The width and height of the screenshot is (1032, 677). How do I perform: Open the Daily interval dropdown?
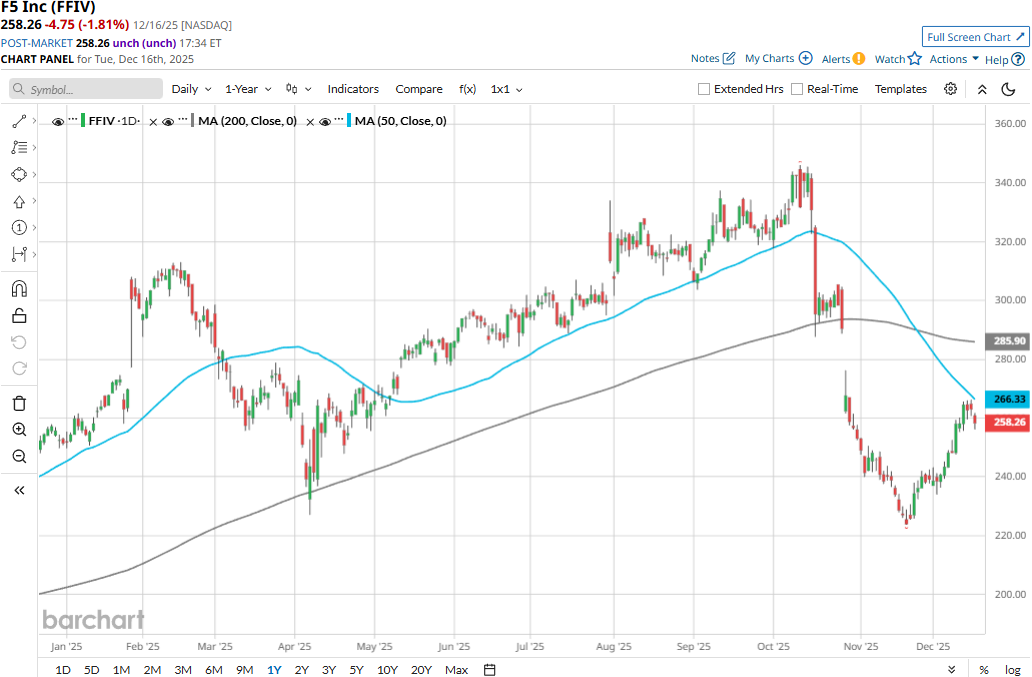(x=190, y=89)
